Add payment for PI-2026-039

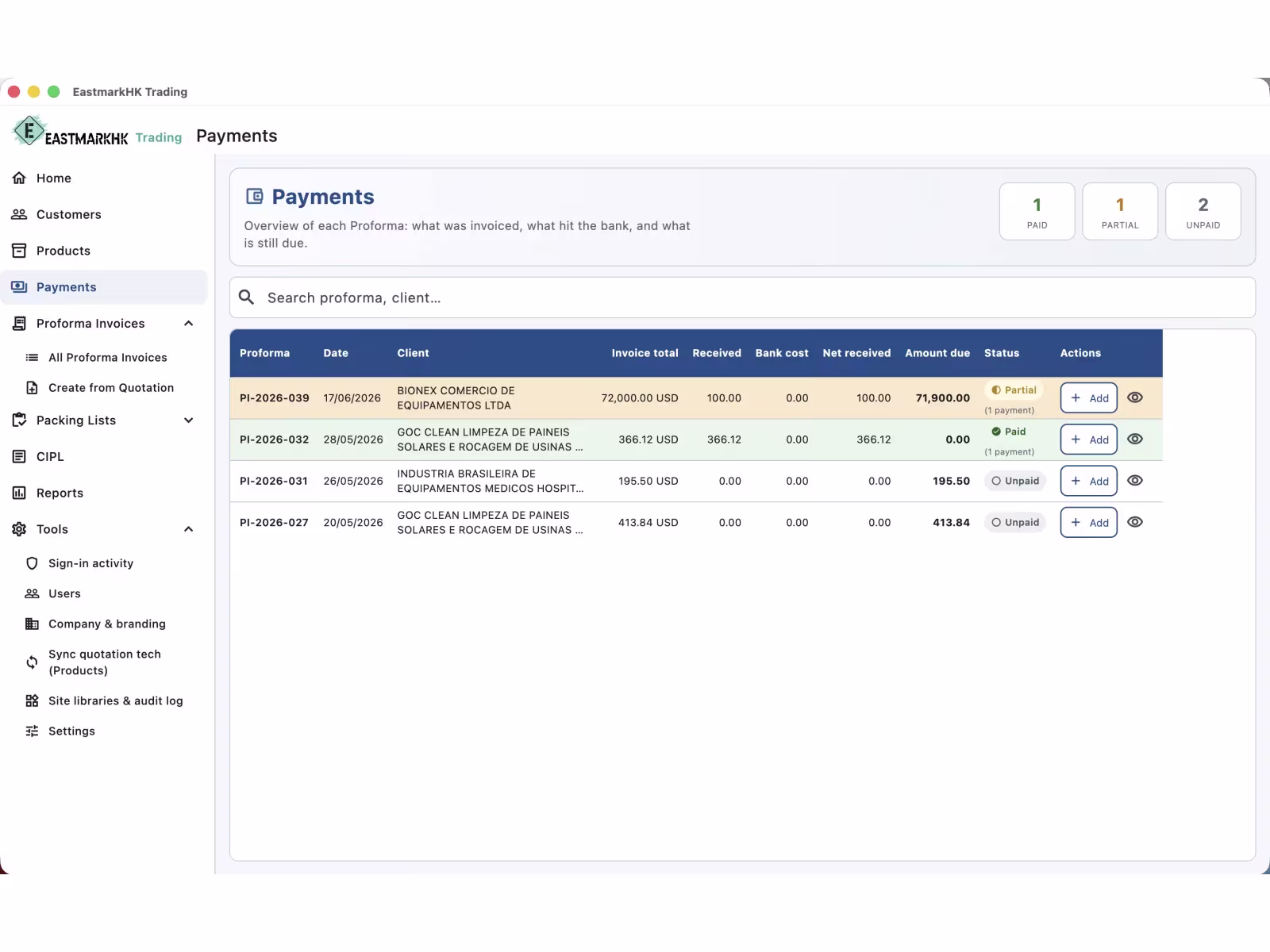click(x=1089, y=398)
